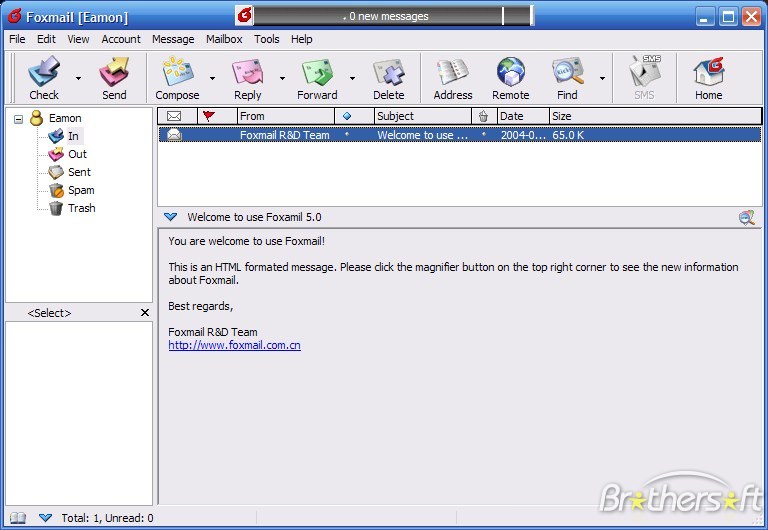Click the Delete message toolbar icon
This screenshot has width=768, height=530.
(388, 72)
